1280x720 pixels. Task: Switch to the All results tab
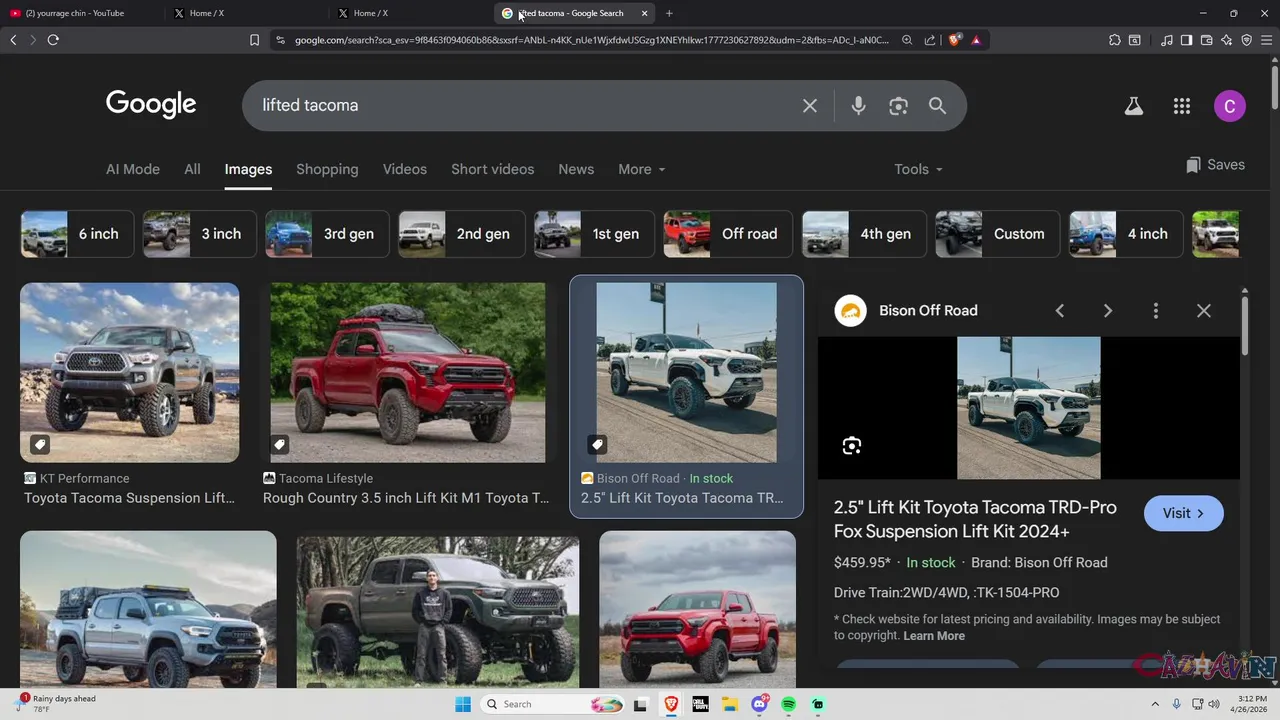pos(192,170)
